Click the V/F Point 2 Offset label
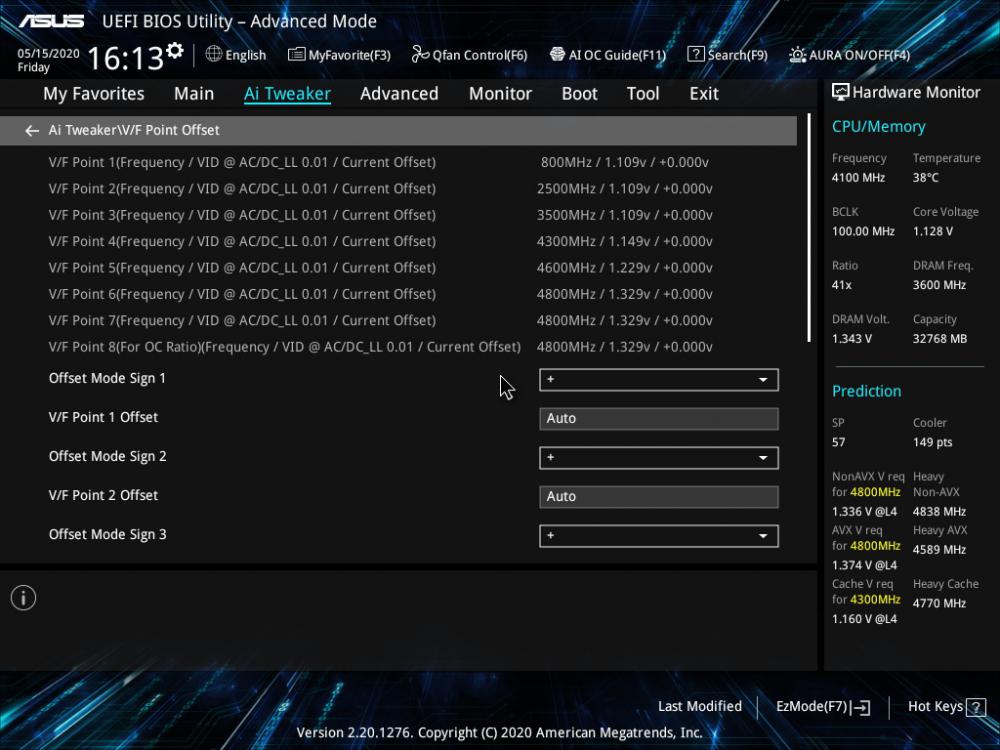Viewport: 1000px width, 750px height. (103, 496)
